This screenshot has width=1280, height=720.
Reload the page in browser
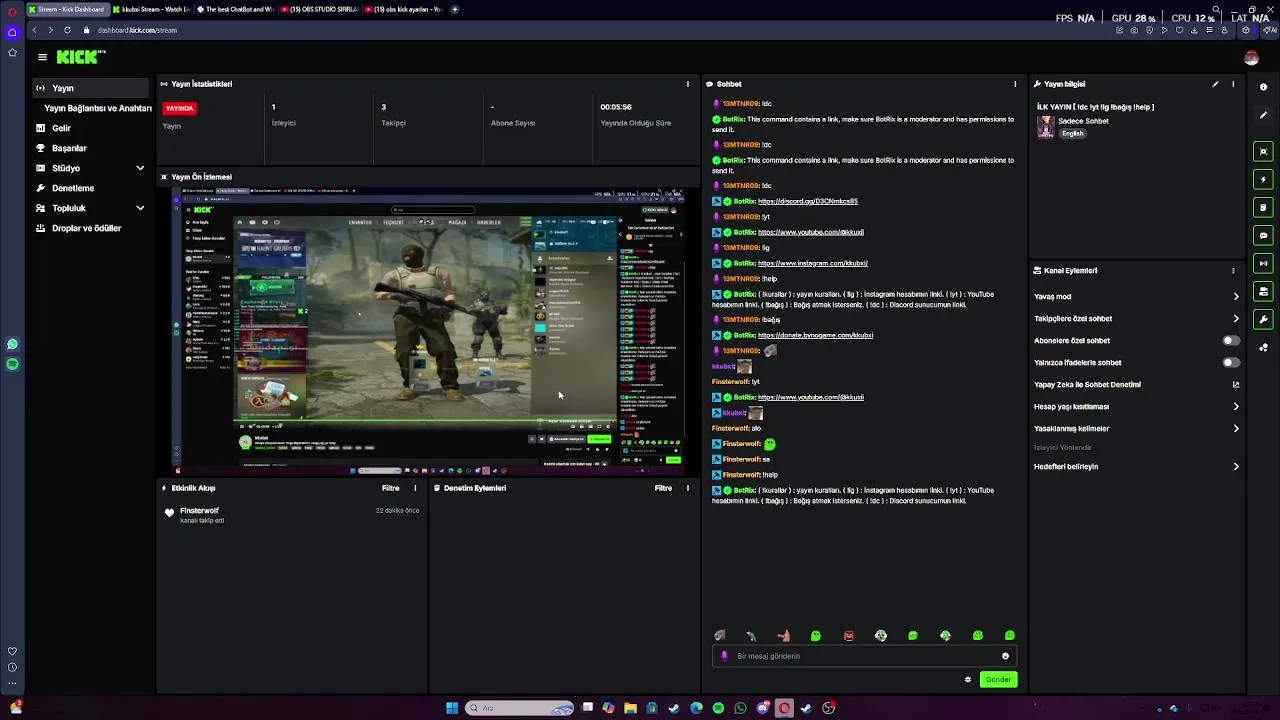click(67, 30)
